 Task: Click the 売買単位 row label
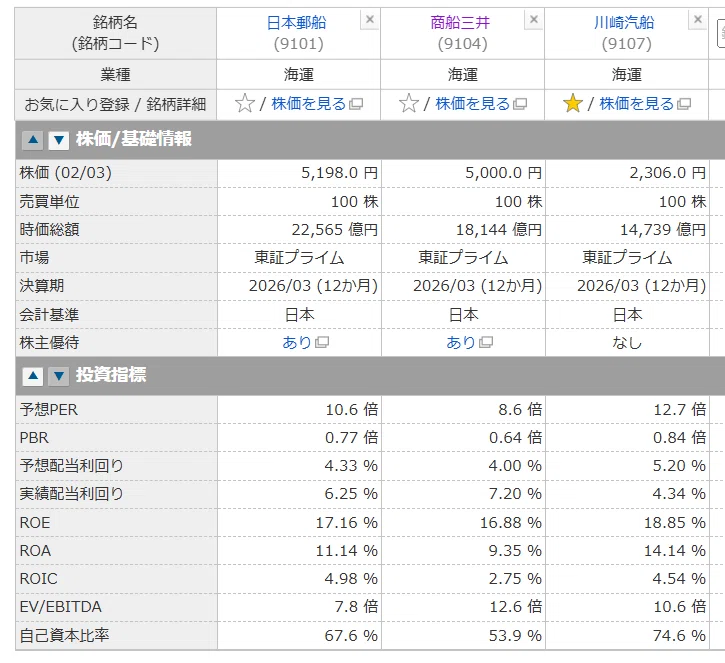(49, 202)
